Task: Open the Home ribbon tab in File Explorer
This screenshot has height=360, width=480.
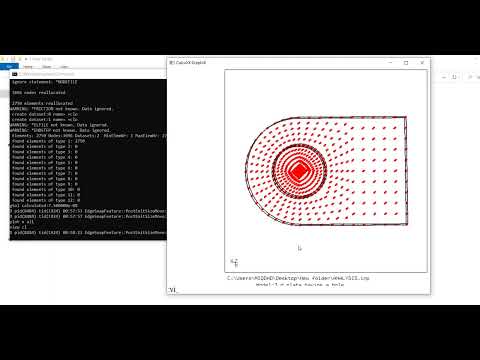Action: (x=28, y=67)
